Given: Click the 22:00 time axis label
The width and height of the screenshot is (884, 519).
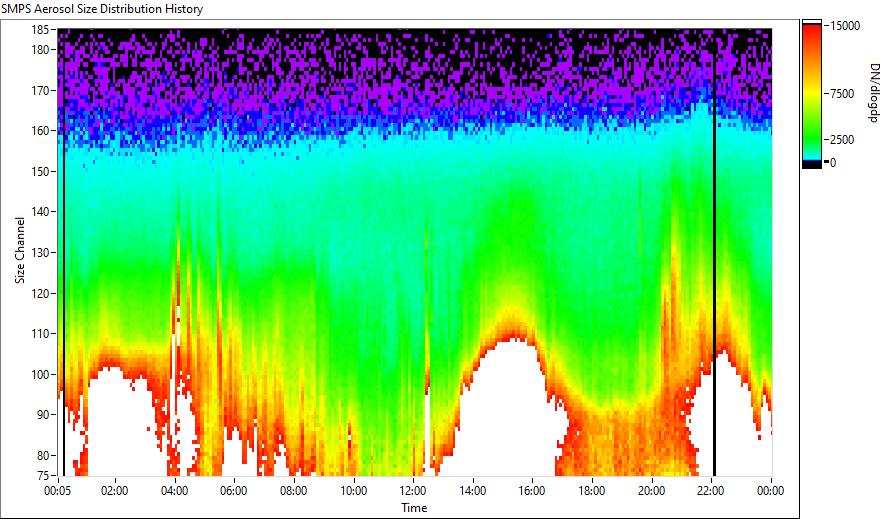Looking at the screenshot, I should click(x=710, y=491).
